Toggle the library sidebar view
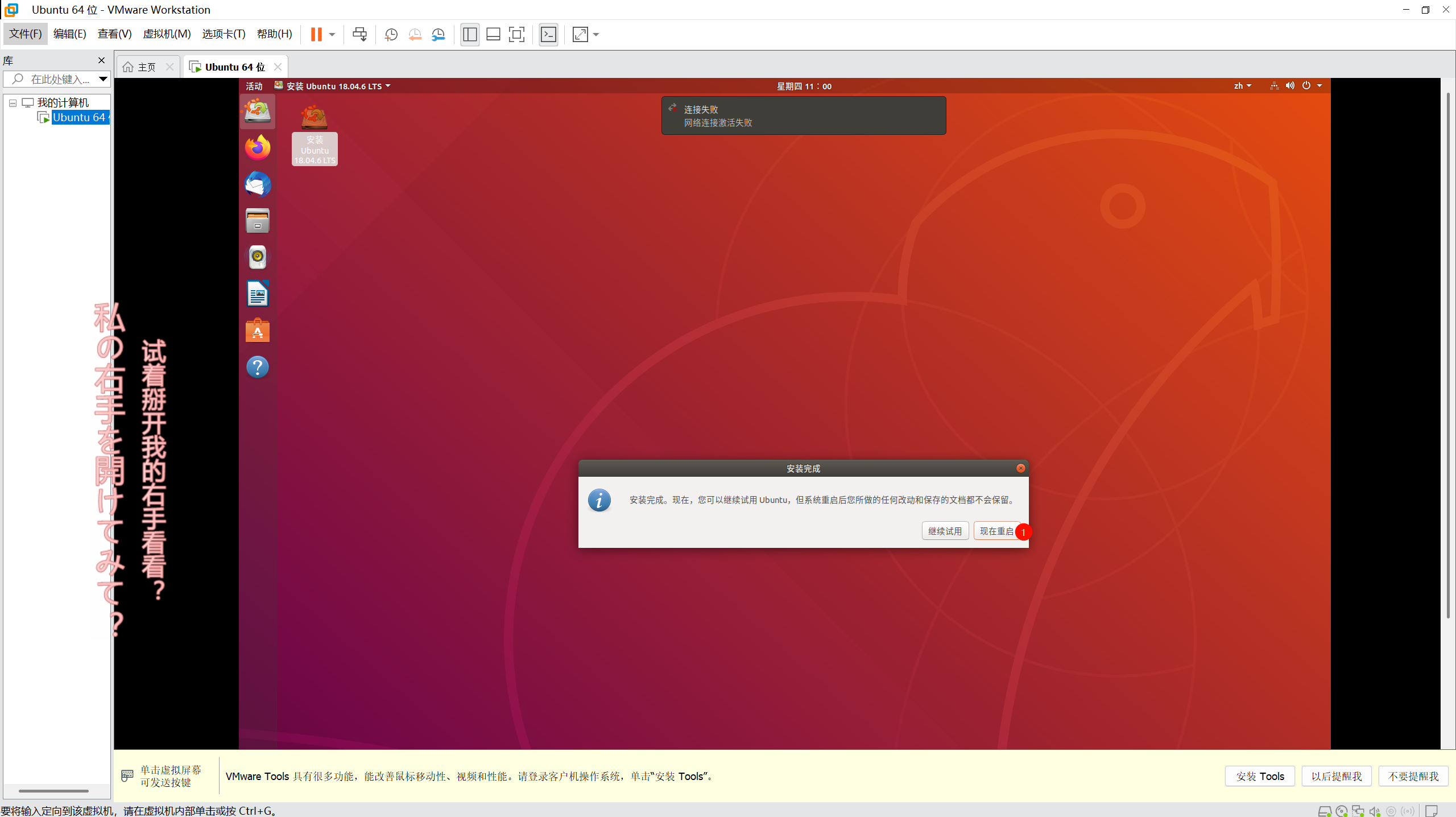This screenshot has height=817, width=1456. (470, 35)
